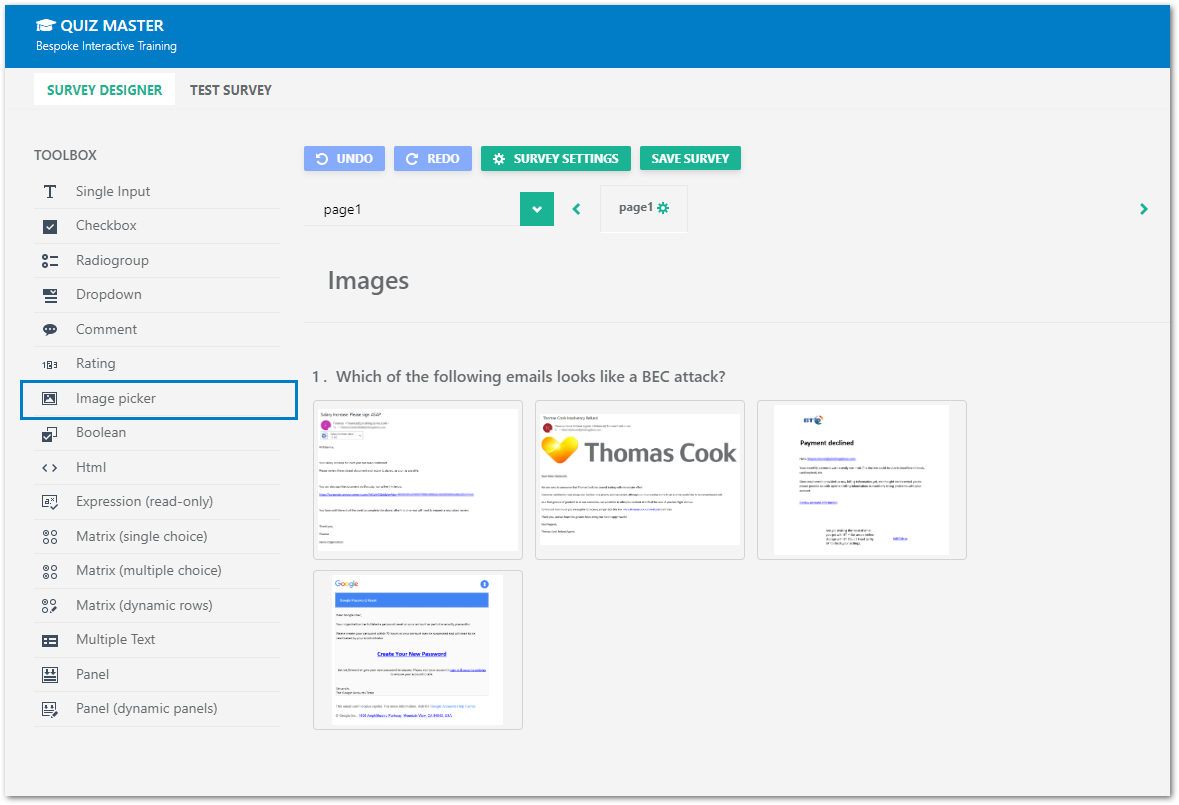Switch to the Test Survey tab
Viewport: 1179px width, 805px height.
click(231, 89)
